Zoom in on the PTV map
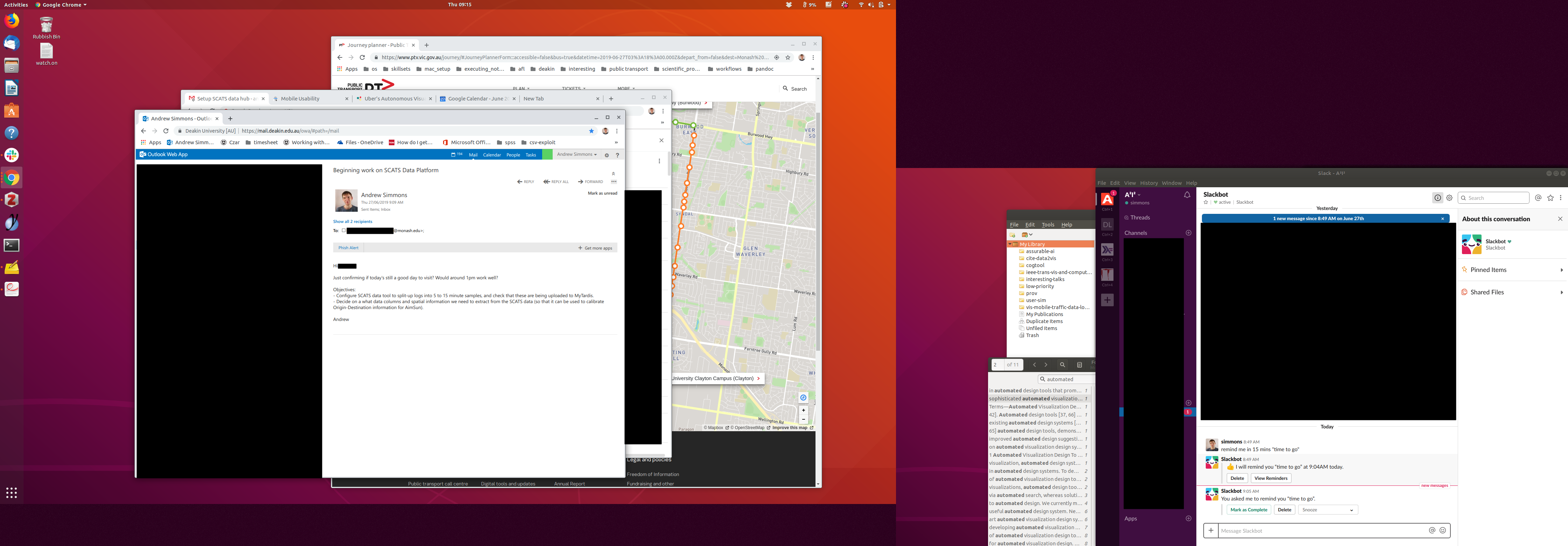The image size is (1568, 546). 804,410
